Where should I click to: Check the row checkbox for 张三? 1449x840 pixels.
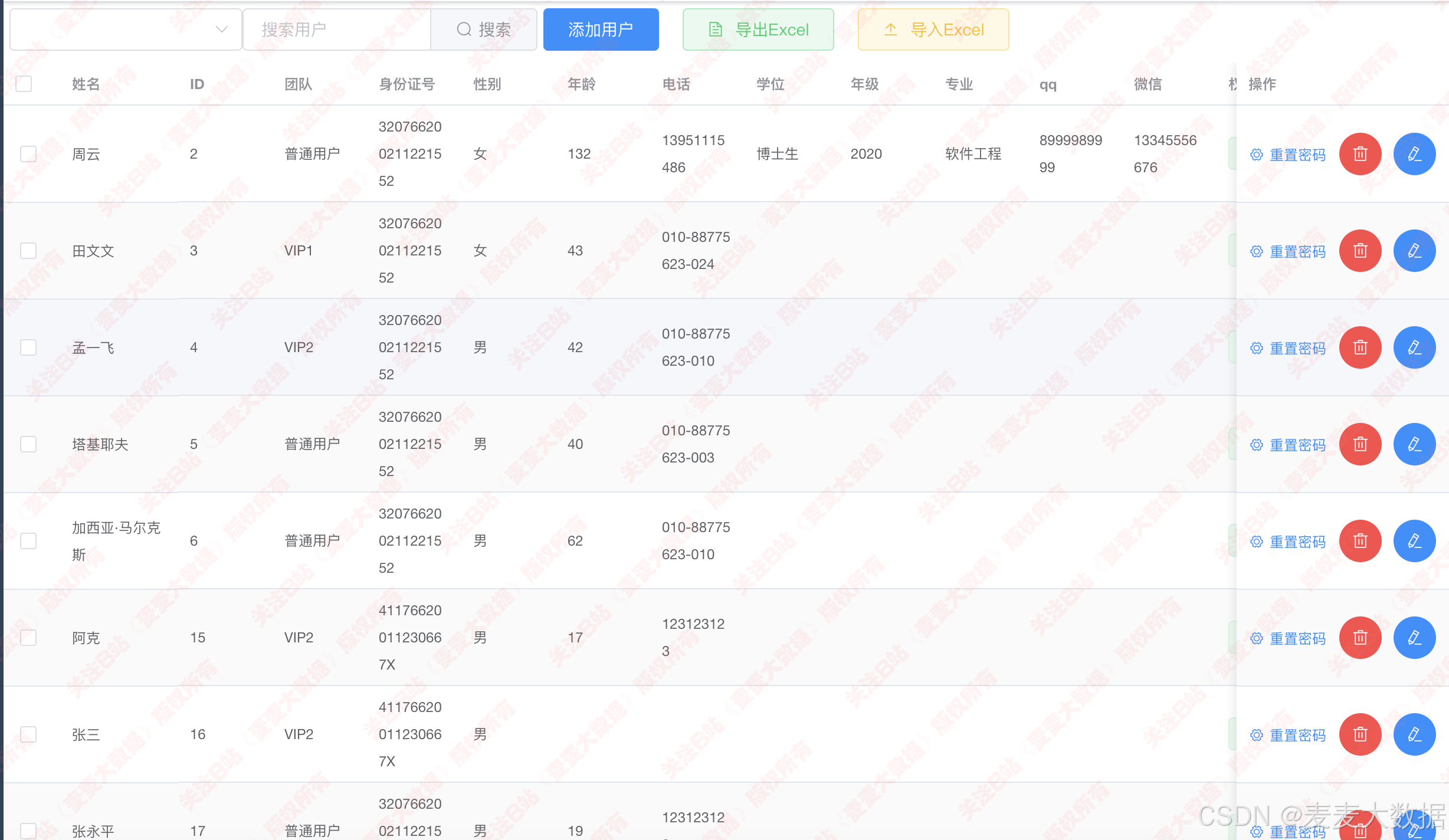coord(28,734)
